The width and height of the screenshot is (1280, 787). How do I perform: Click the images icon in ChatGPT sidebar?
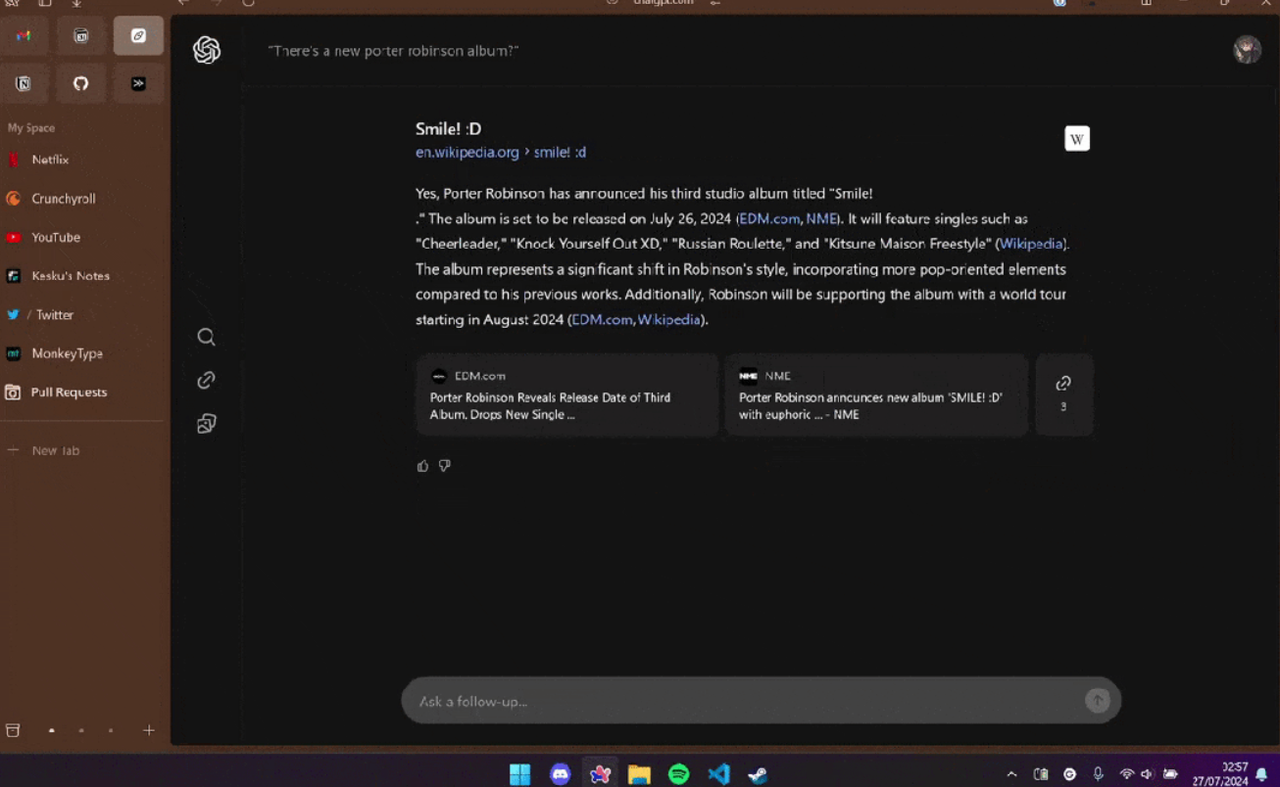206,424
